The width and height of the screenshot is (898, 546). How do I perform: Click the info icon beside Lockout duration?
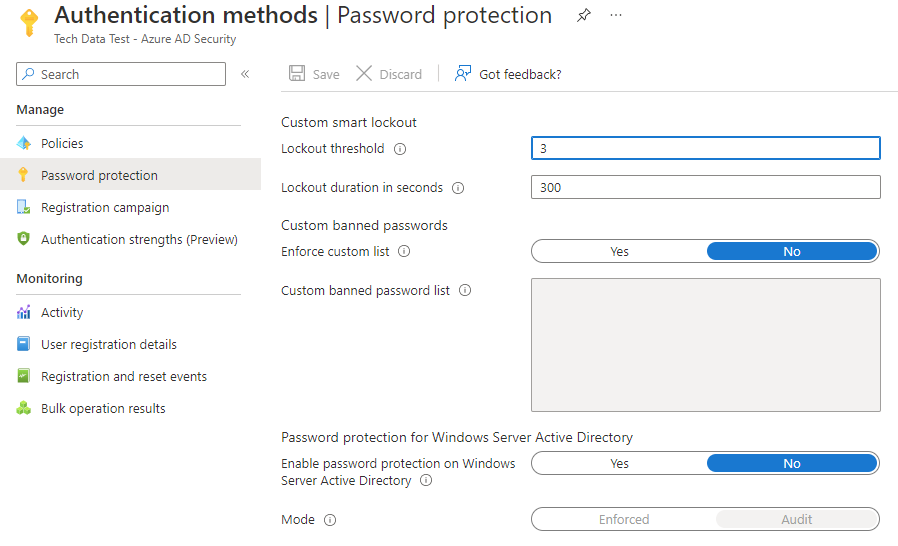[458, 188]
